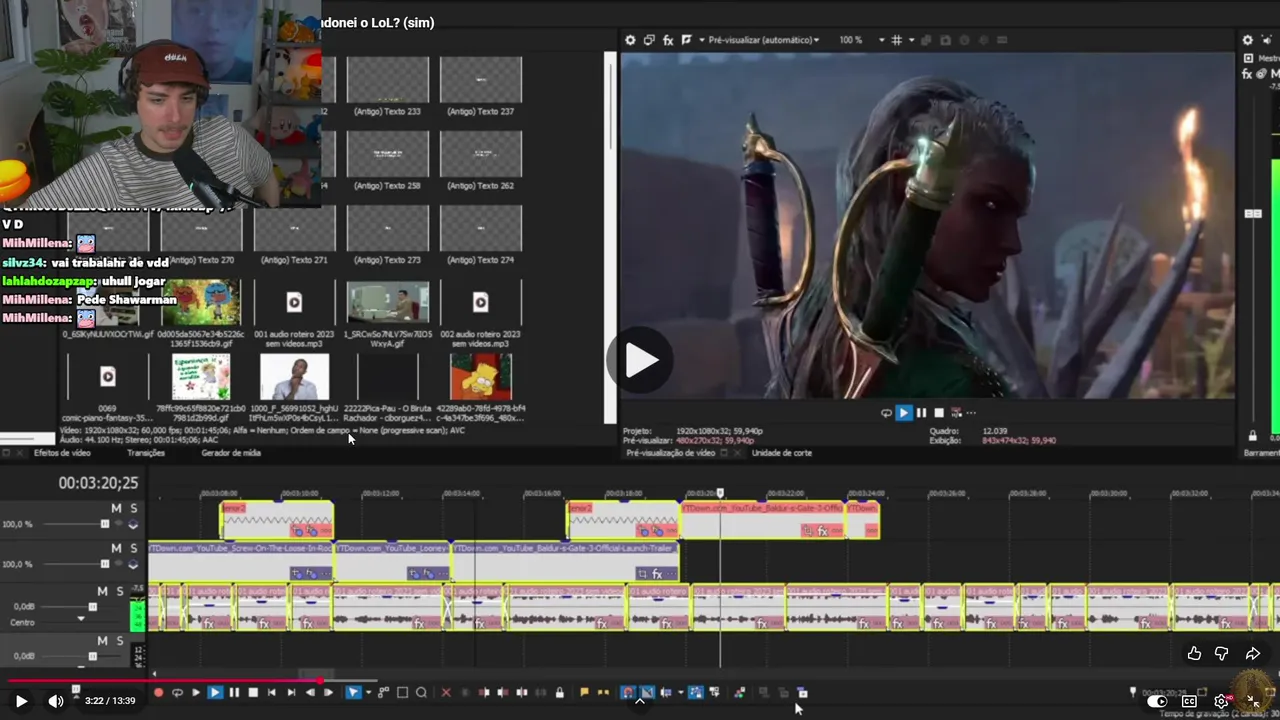Go to start of project in transport
Screen dimensions: 1280x720
(x=272, y=692)
